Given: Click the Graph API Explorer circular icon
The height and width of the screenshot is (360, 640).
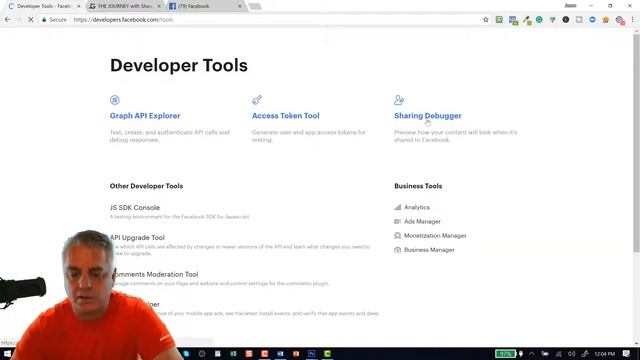Looking at the screenshot, I should pos(115,100).
